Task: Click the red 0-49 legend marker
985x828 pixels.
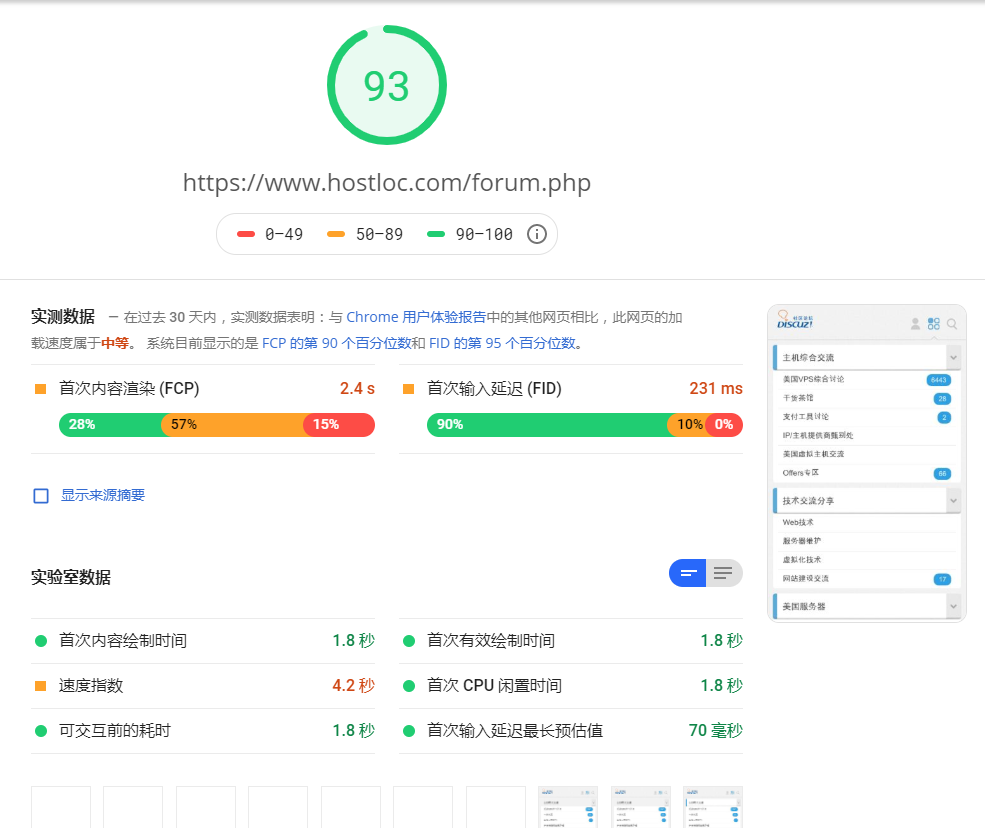Action: tap(246, 234)
